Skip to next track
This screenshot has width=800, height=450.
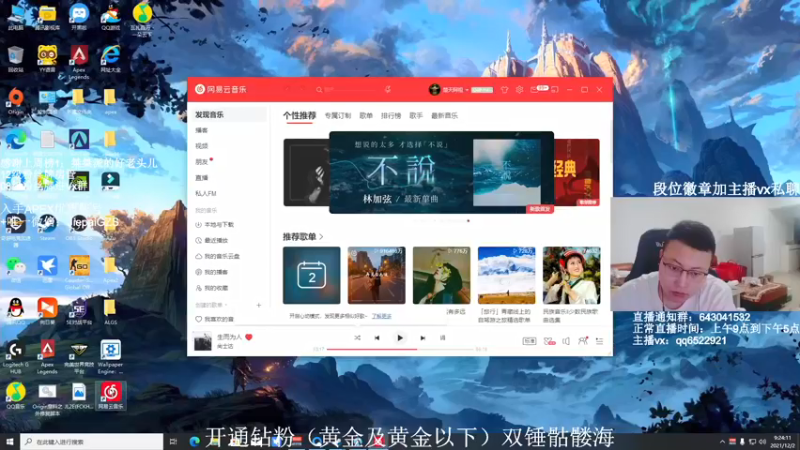422,338
